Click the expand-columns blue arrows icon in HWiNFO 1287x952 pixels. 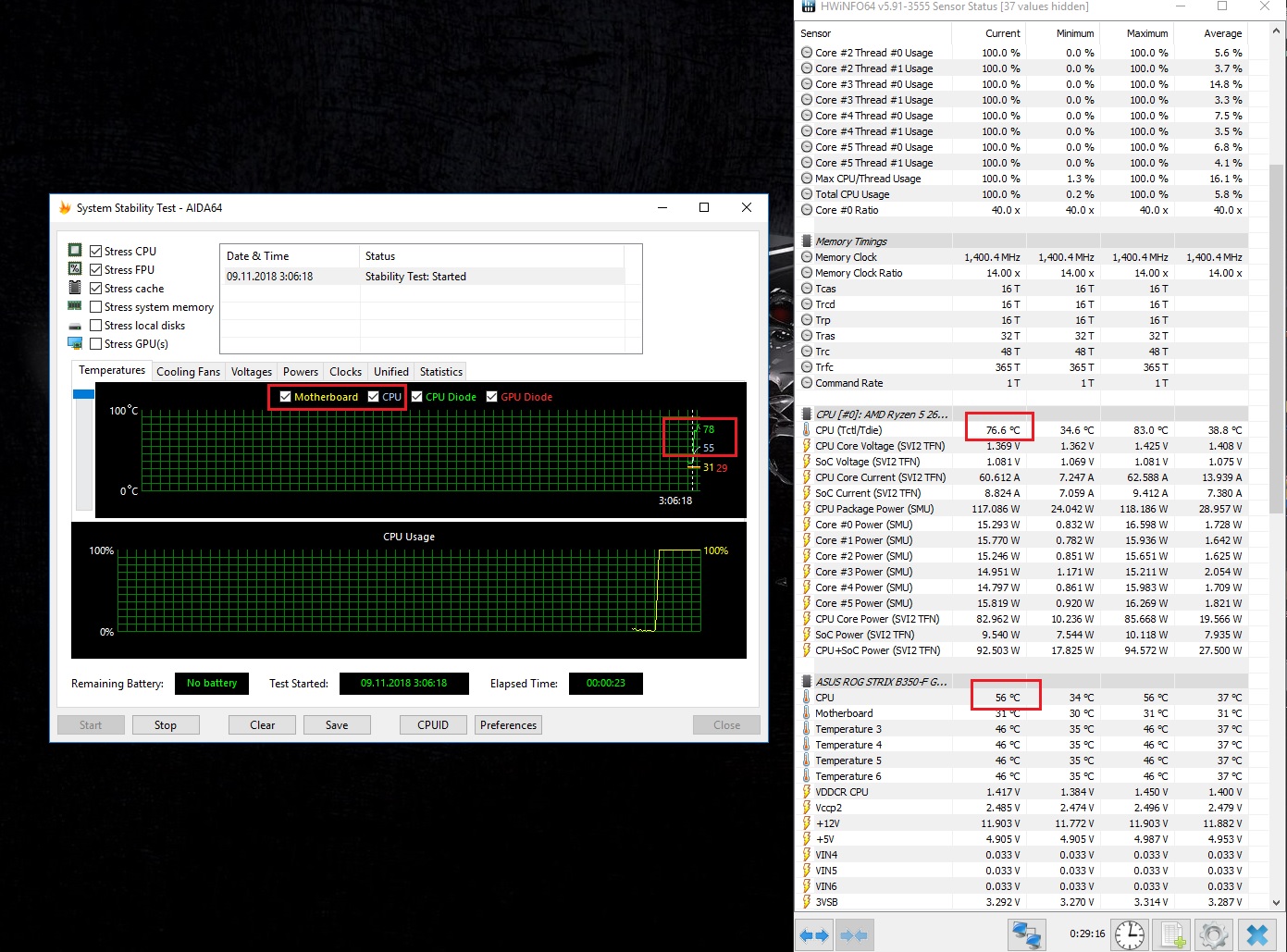(x=814, y=934)
